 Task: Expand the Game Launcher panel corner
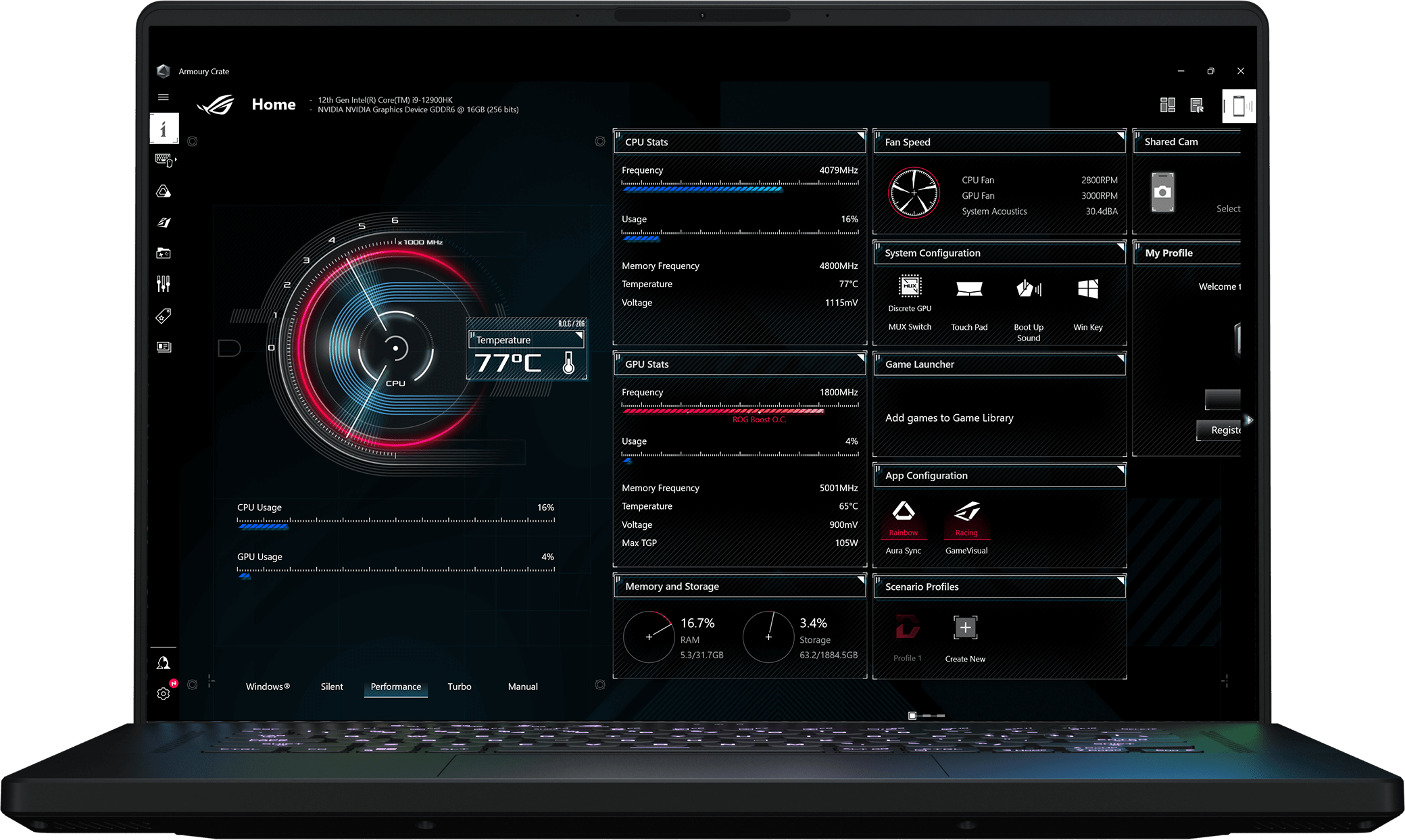pos(1120,357)
